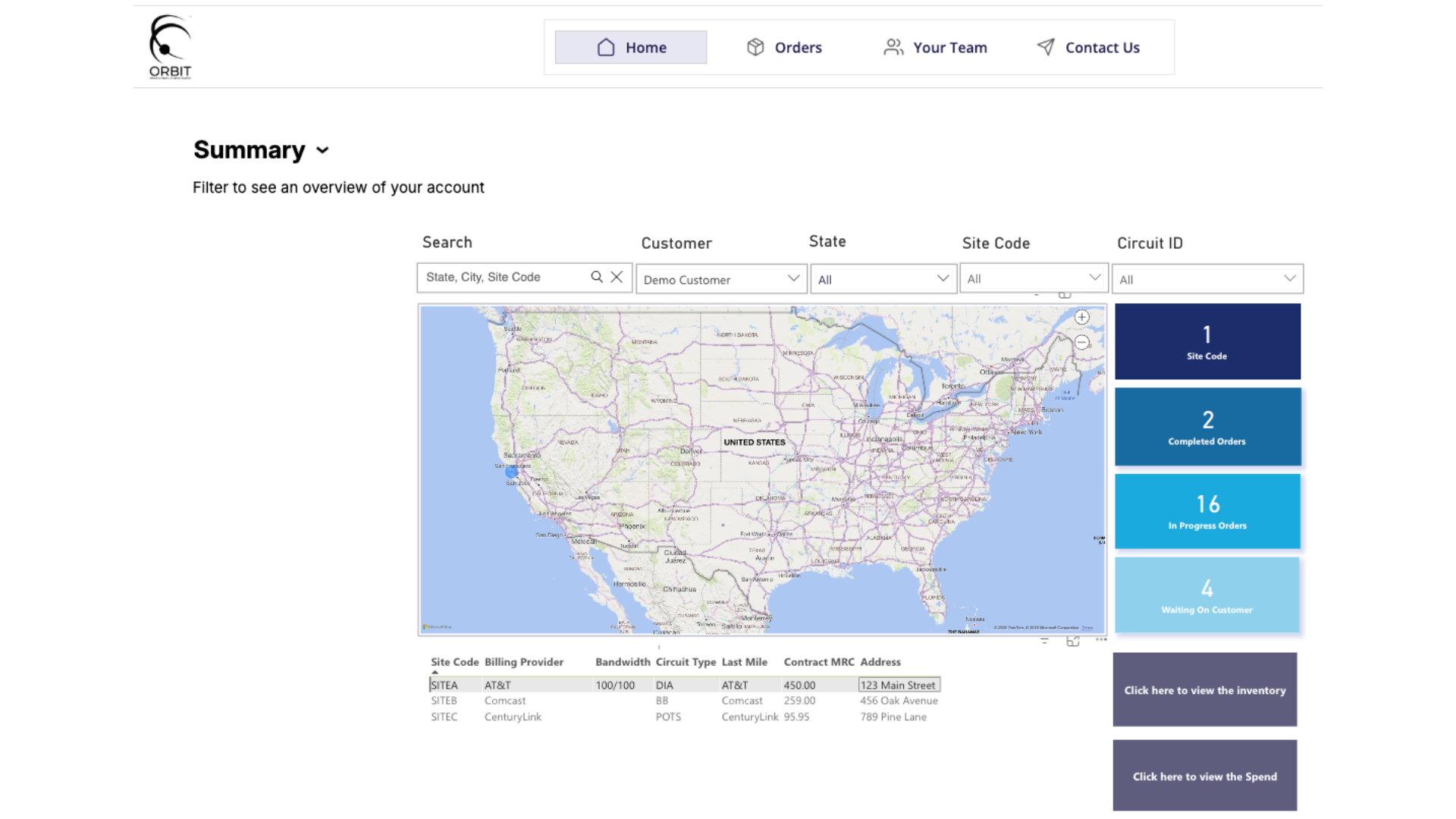Image resolution: width=1456 pixels, height=819 pixels.
Task: Click the Orbit logo
Action: coord(170,47)
